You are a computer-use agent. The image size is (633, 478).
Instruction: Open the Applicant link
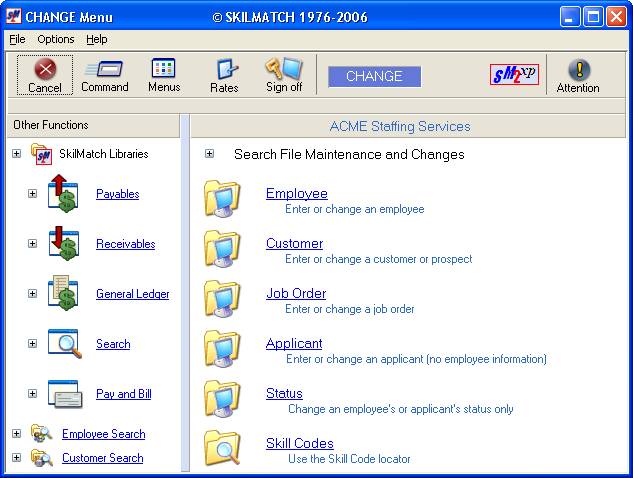[294, 344]
